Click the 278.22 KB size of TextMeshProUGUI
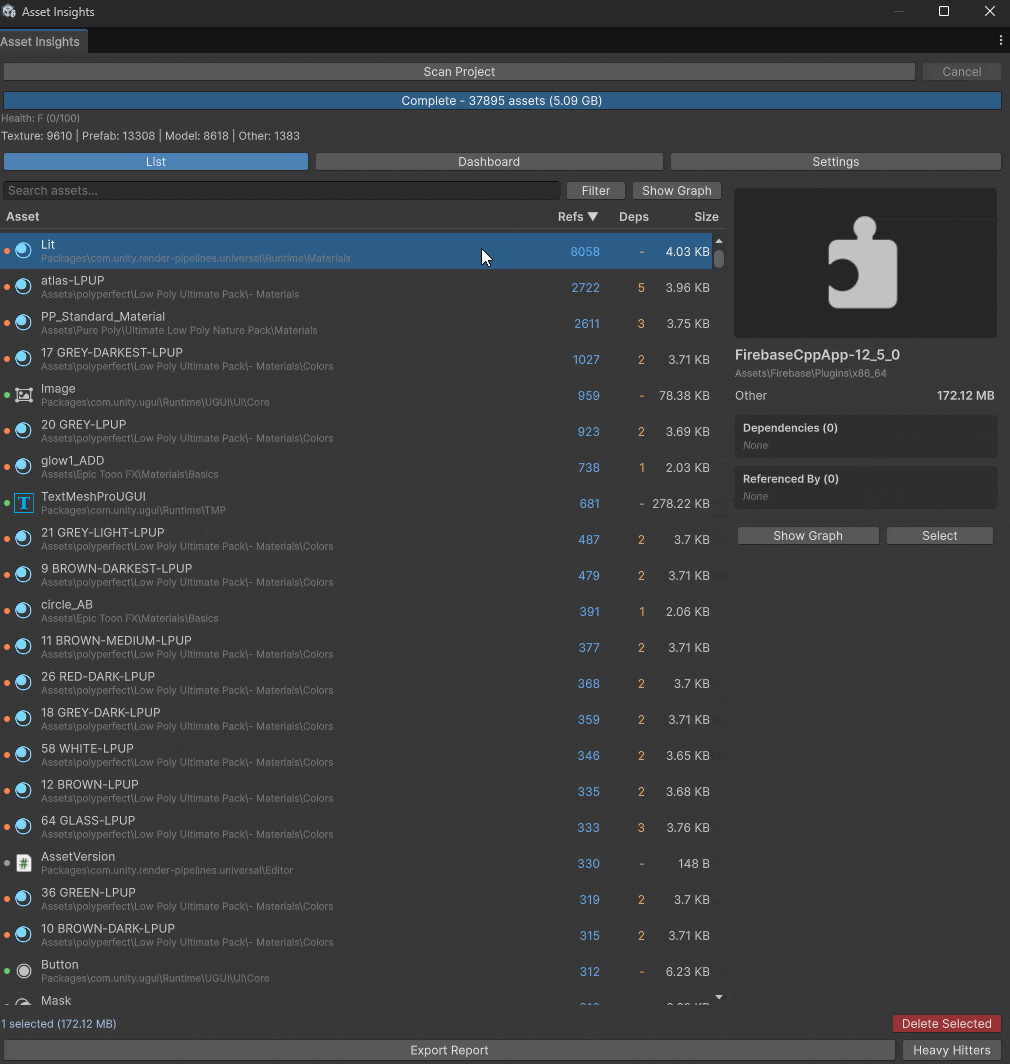Viewport: 1010px width, 1064px height. (x=681, y=503)
